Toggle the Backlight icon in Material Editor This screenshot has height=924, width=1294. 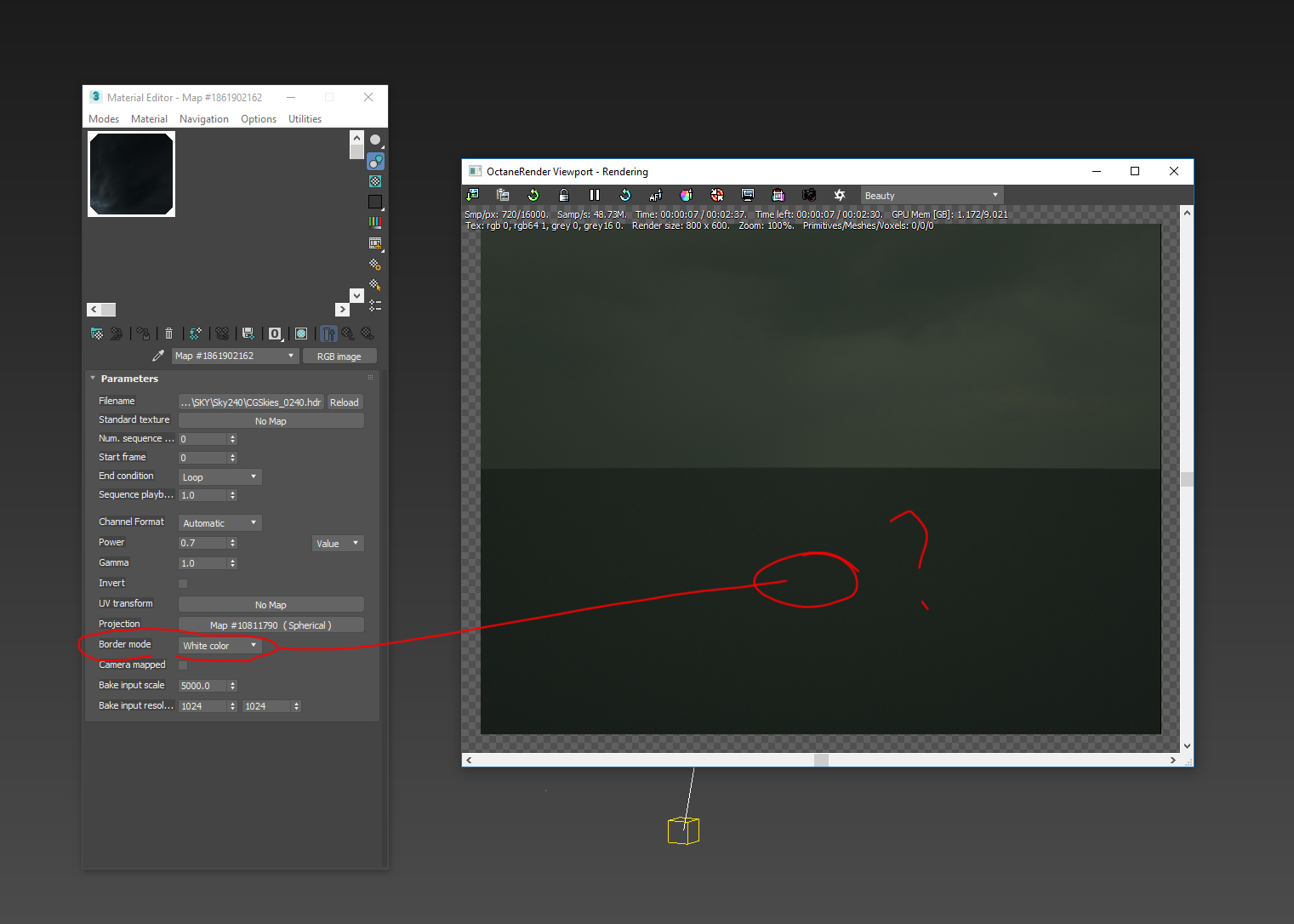tap(375, 161)
